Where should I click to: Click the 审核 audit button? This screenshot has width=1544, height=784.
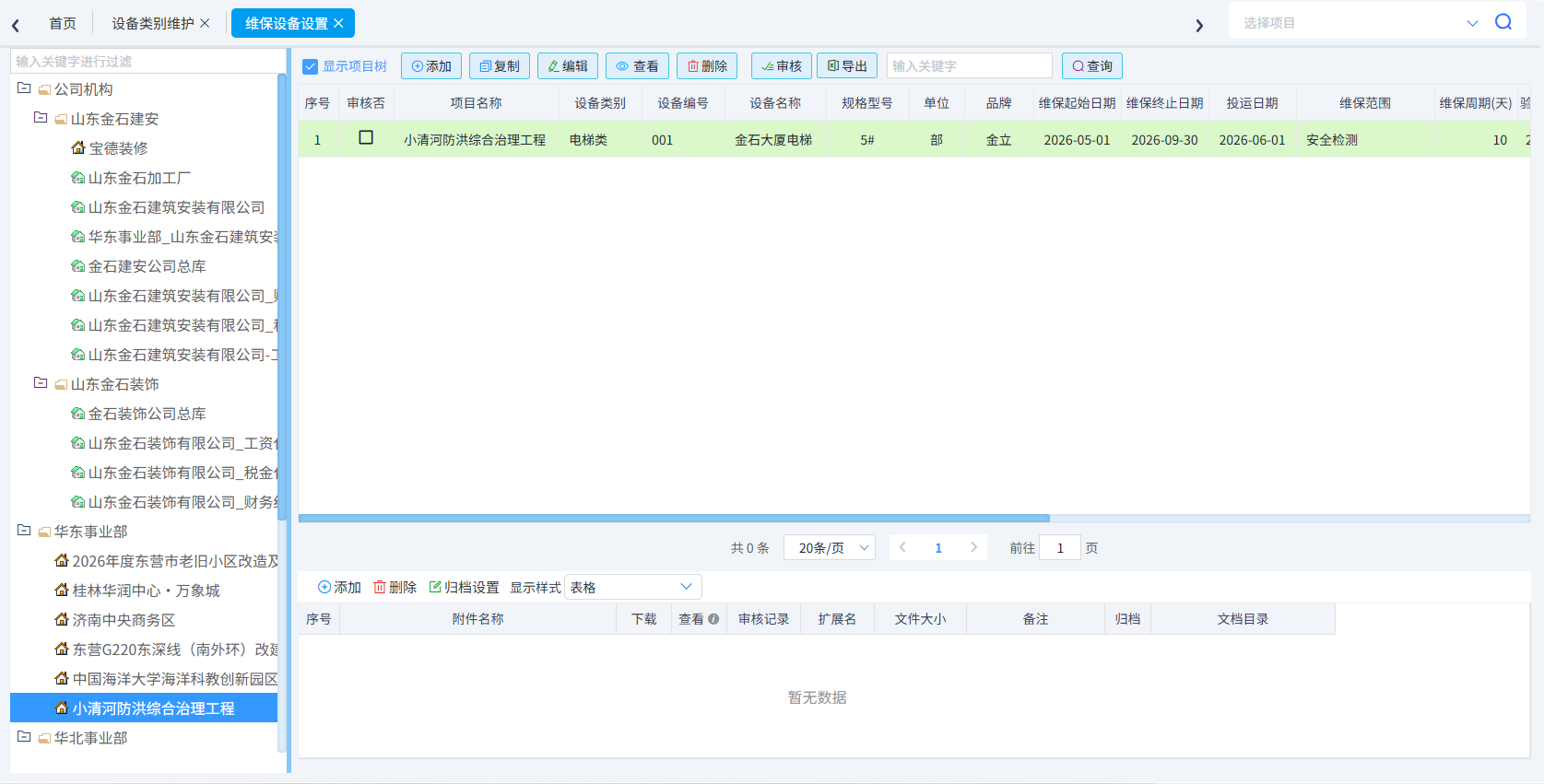(x=782, y=66)
